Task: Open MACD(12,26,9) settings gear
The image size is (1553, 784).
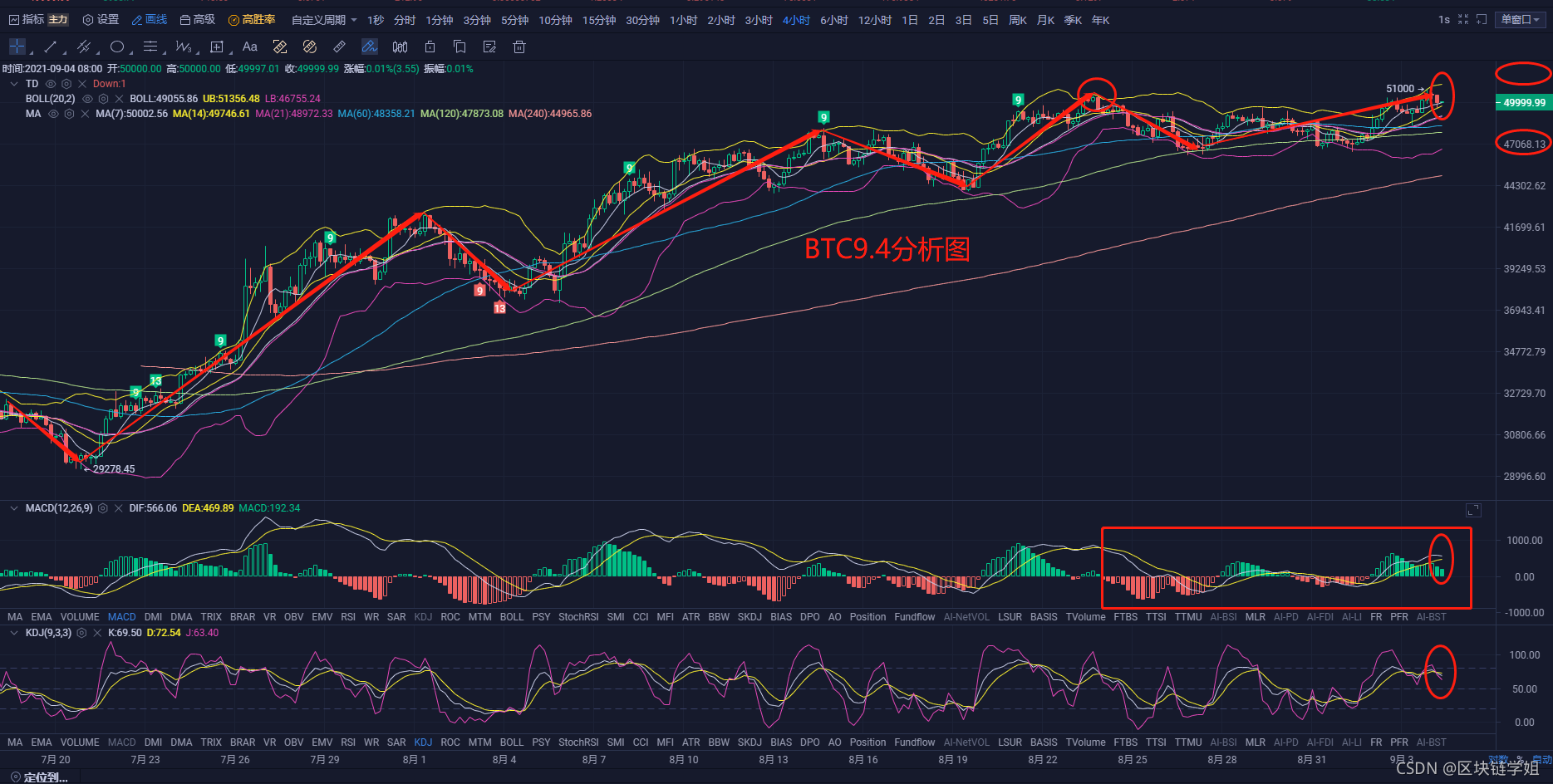Action: coord(103,508)
